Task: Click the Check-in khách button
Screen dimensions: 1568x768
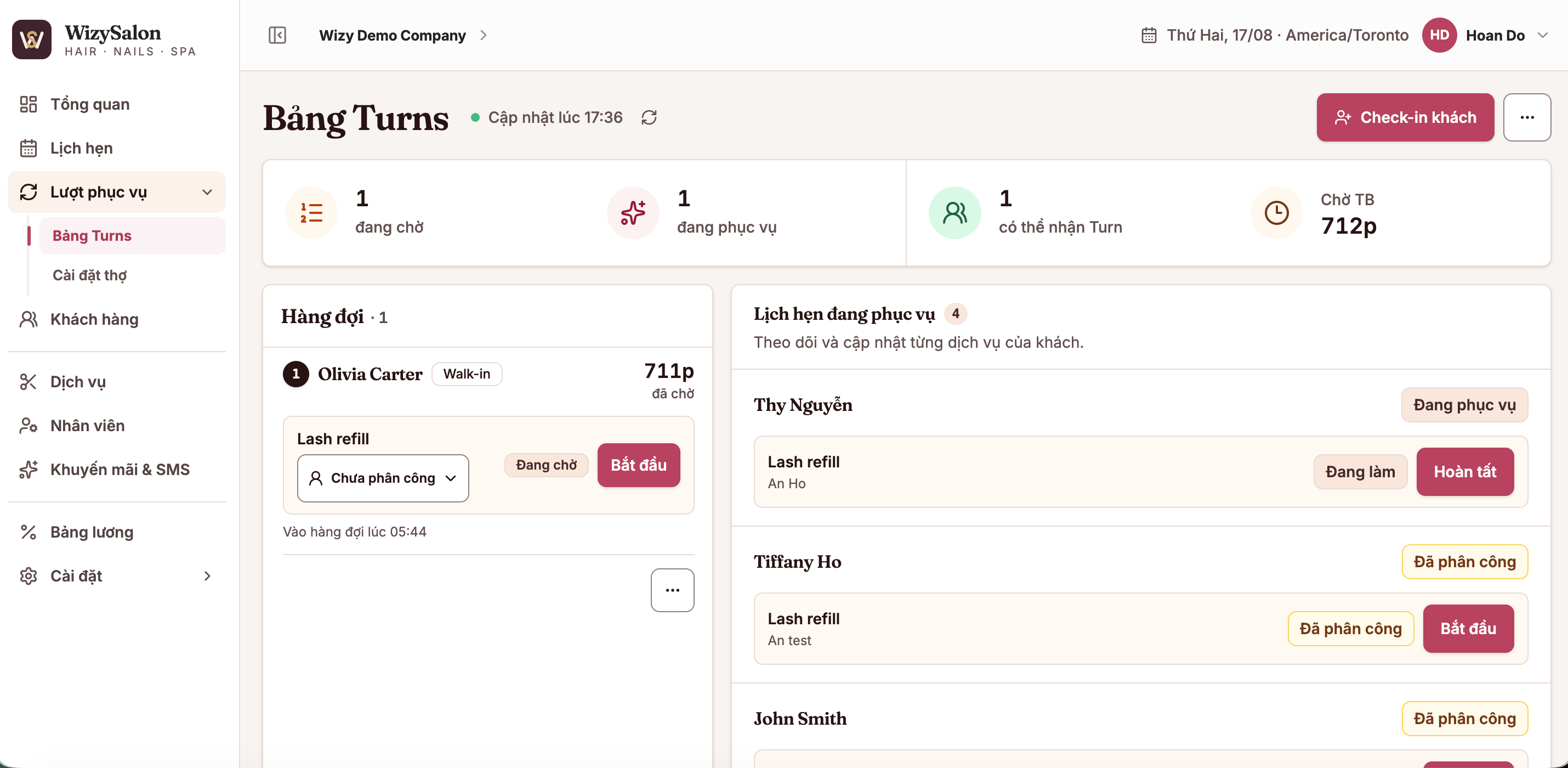Action: (1405, 117)
